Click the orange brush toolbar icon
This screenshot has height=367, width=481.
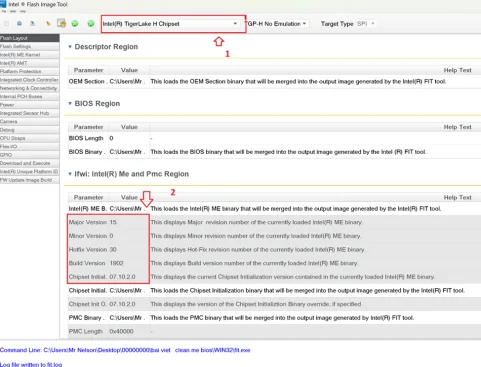48,23
